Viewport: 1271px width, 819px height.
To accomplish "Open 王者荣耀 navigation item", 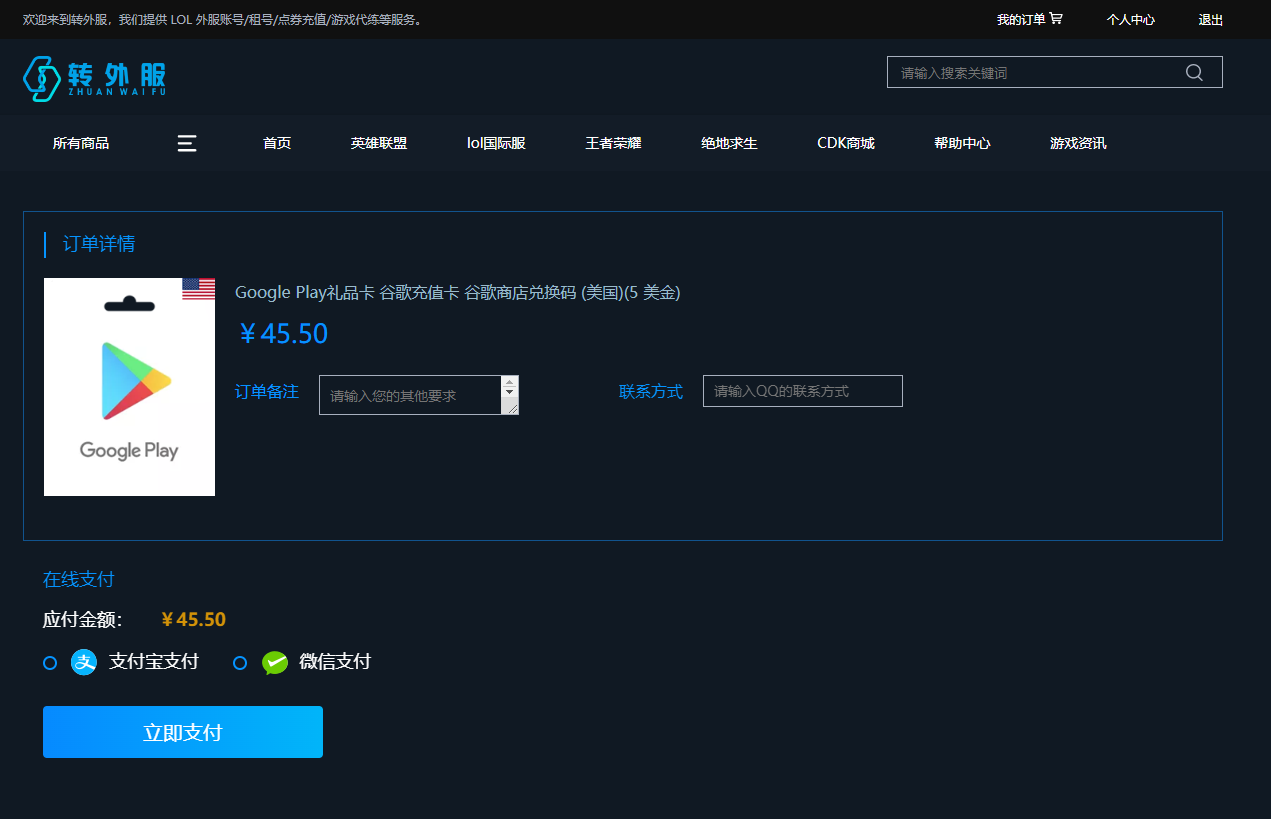I will [613, 143].
